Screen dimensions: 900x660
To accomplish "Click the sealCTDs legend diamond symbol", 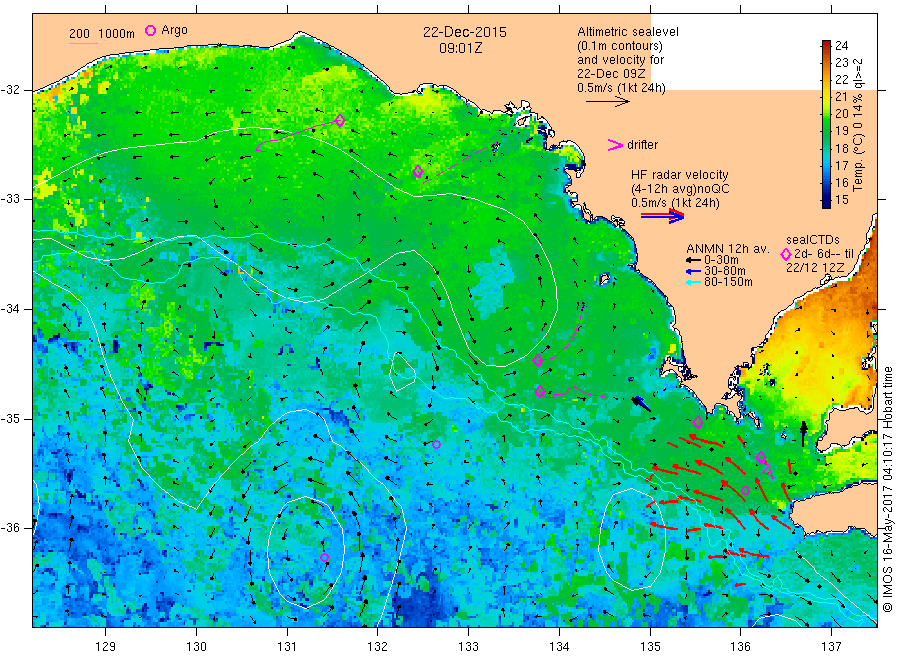I will 786,254.
